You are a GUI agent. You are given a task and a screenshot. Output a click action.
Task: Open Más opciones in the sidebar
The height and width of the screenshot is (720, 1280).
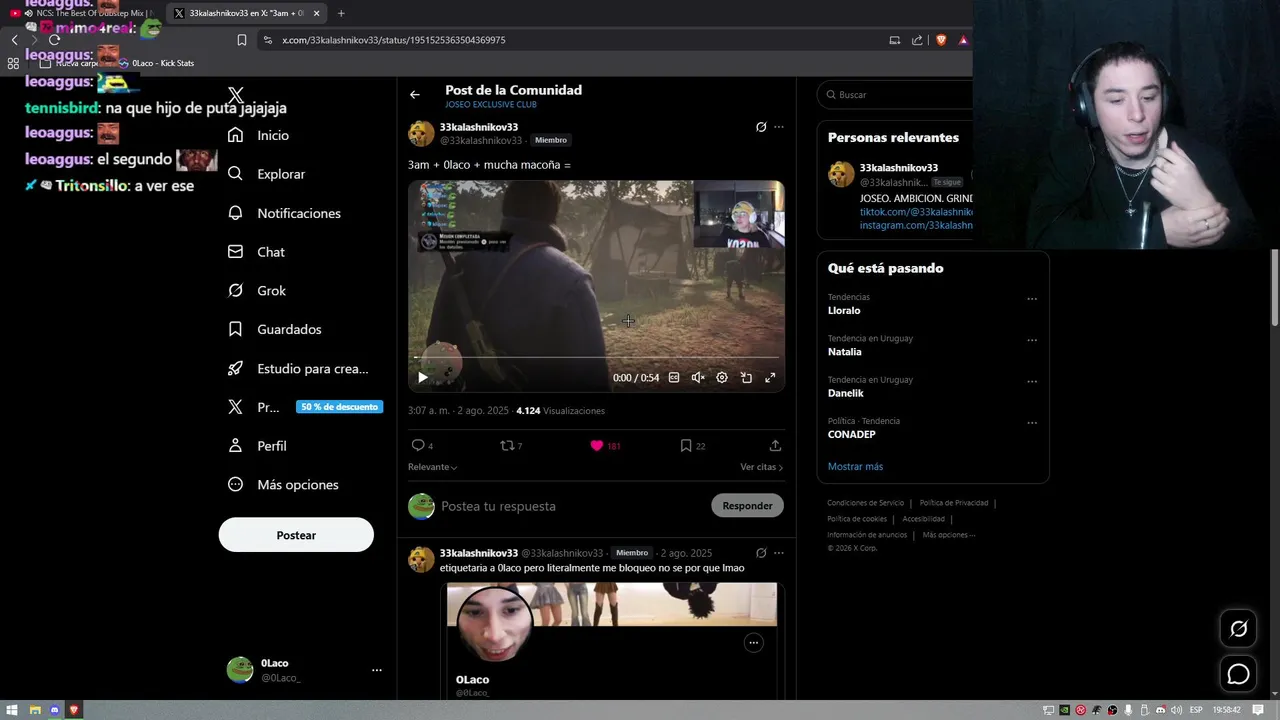[283, 485]
